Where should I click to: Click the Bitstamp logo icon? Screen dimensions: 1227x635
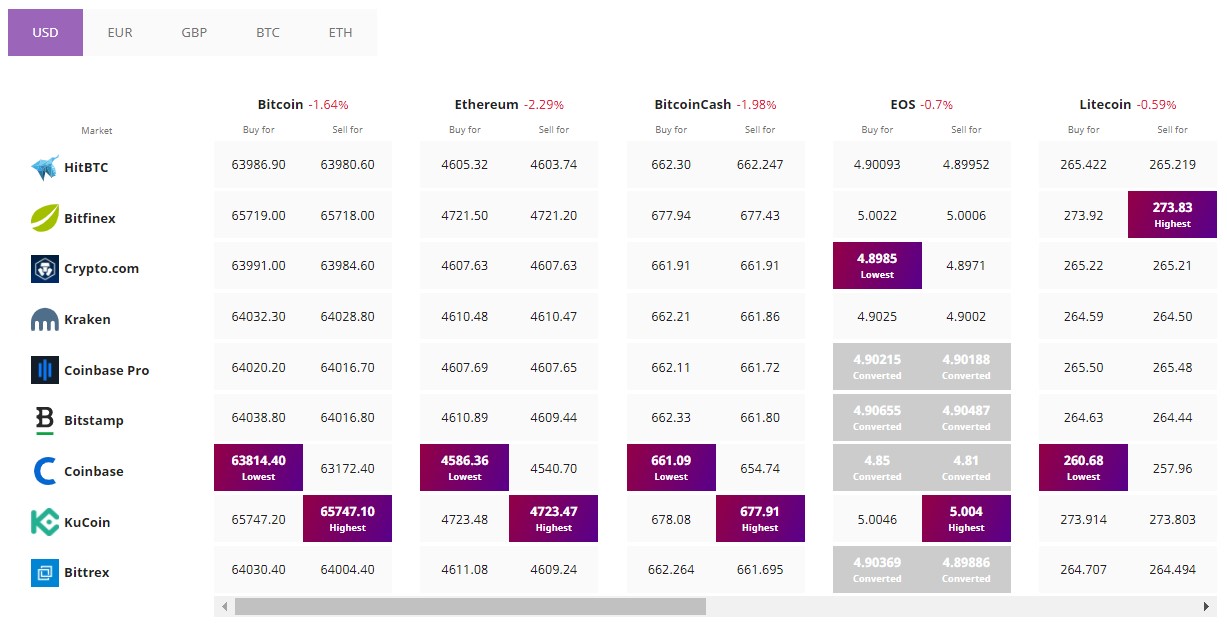pyautogui.click(x=45, y=421)
